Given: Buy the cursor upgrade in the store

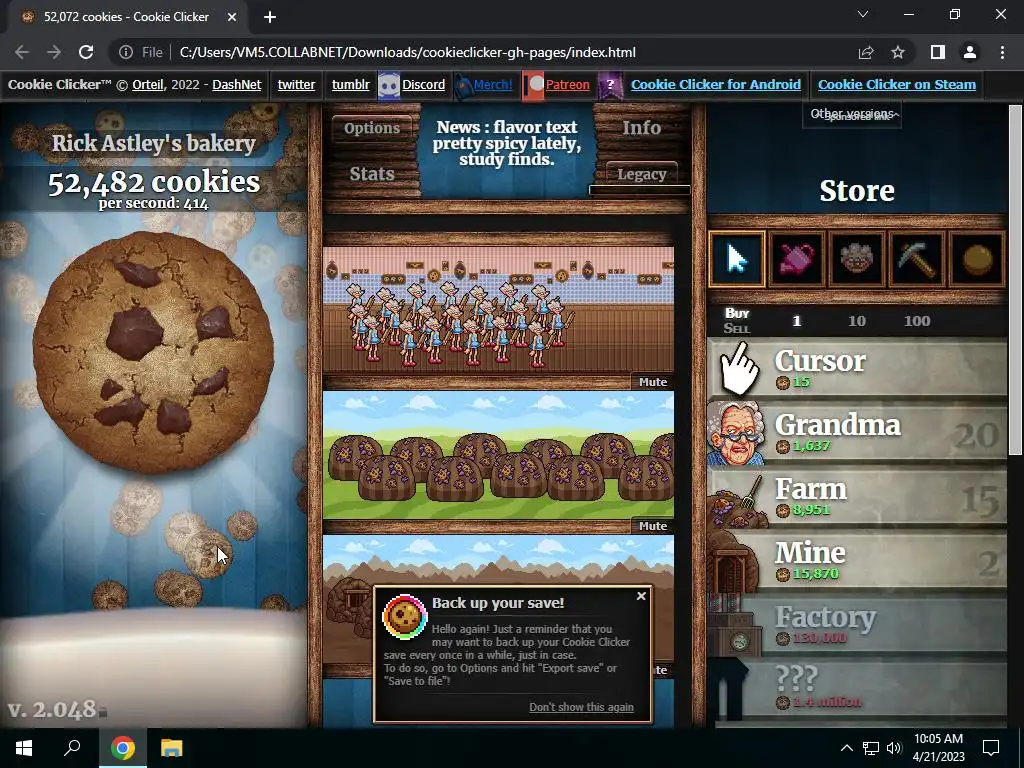Looking at the screenshot, I should pos(737,259).
